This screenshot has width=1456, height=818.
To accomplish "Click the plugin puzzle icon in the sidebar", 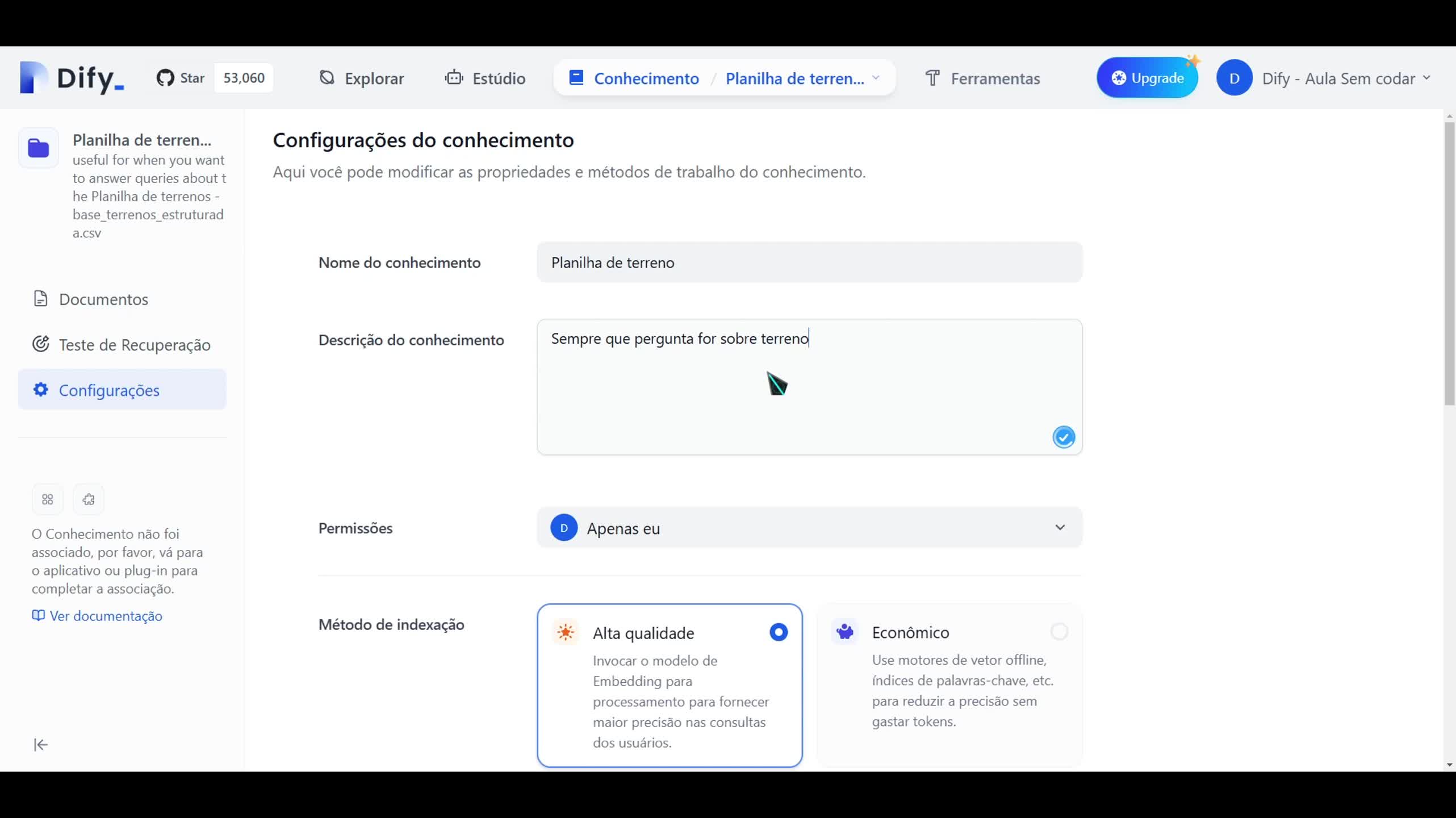I will 89,499.
